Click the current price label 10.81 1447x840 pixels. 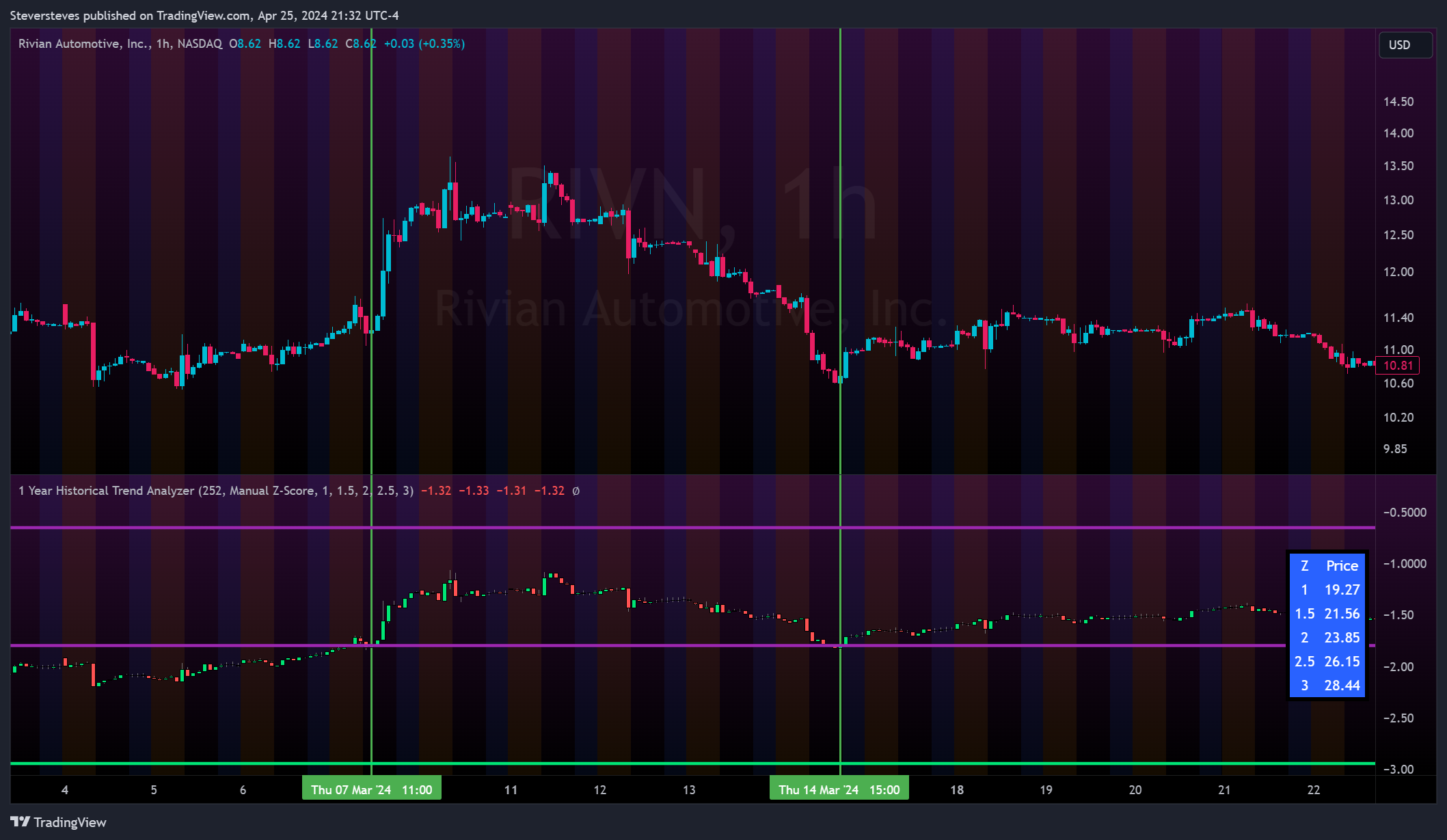[1398, 366]
